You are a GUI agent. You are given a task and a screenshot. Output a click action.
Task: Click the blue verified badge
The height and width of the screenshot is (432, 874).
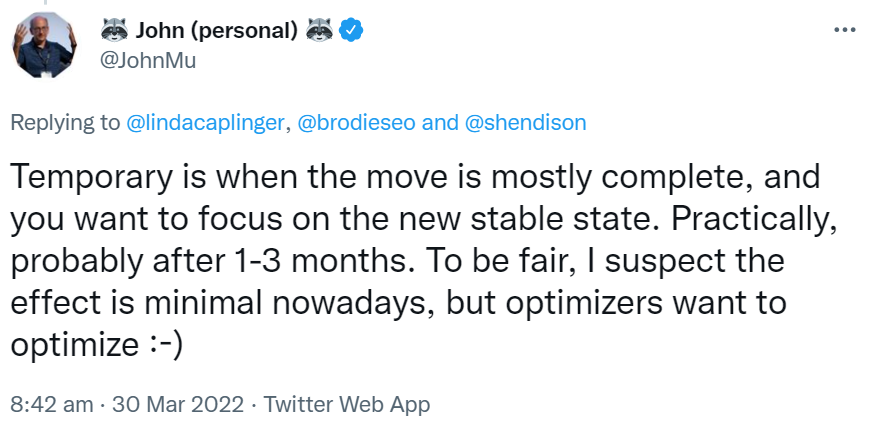pos(350,31)
